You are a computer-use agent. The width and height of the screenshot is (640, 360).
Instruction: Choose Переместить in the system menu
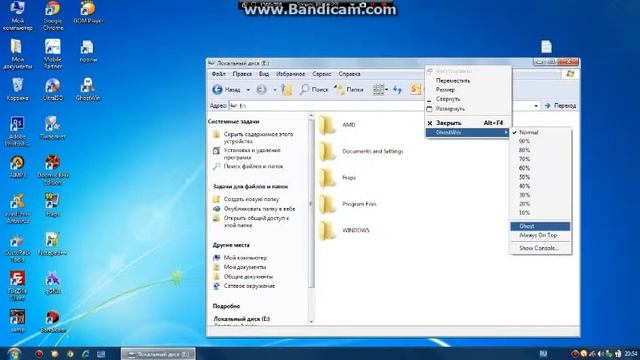point(467,81)
